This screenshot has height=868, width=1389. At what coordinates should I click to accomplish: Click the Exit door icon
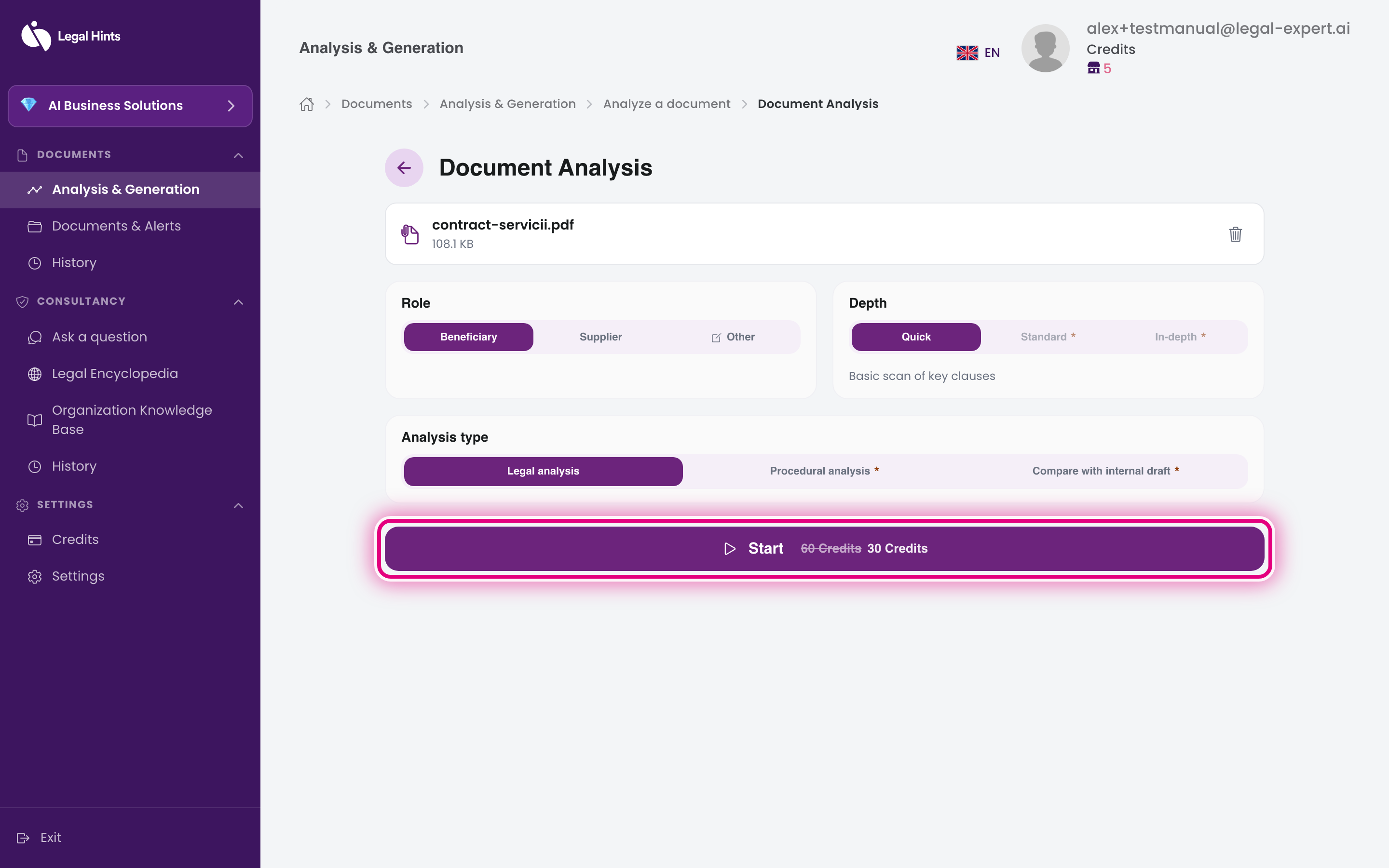coord(23,838)
